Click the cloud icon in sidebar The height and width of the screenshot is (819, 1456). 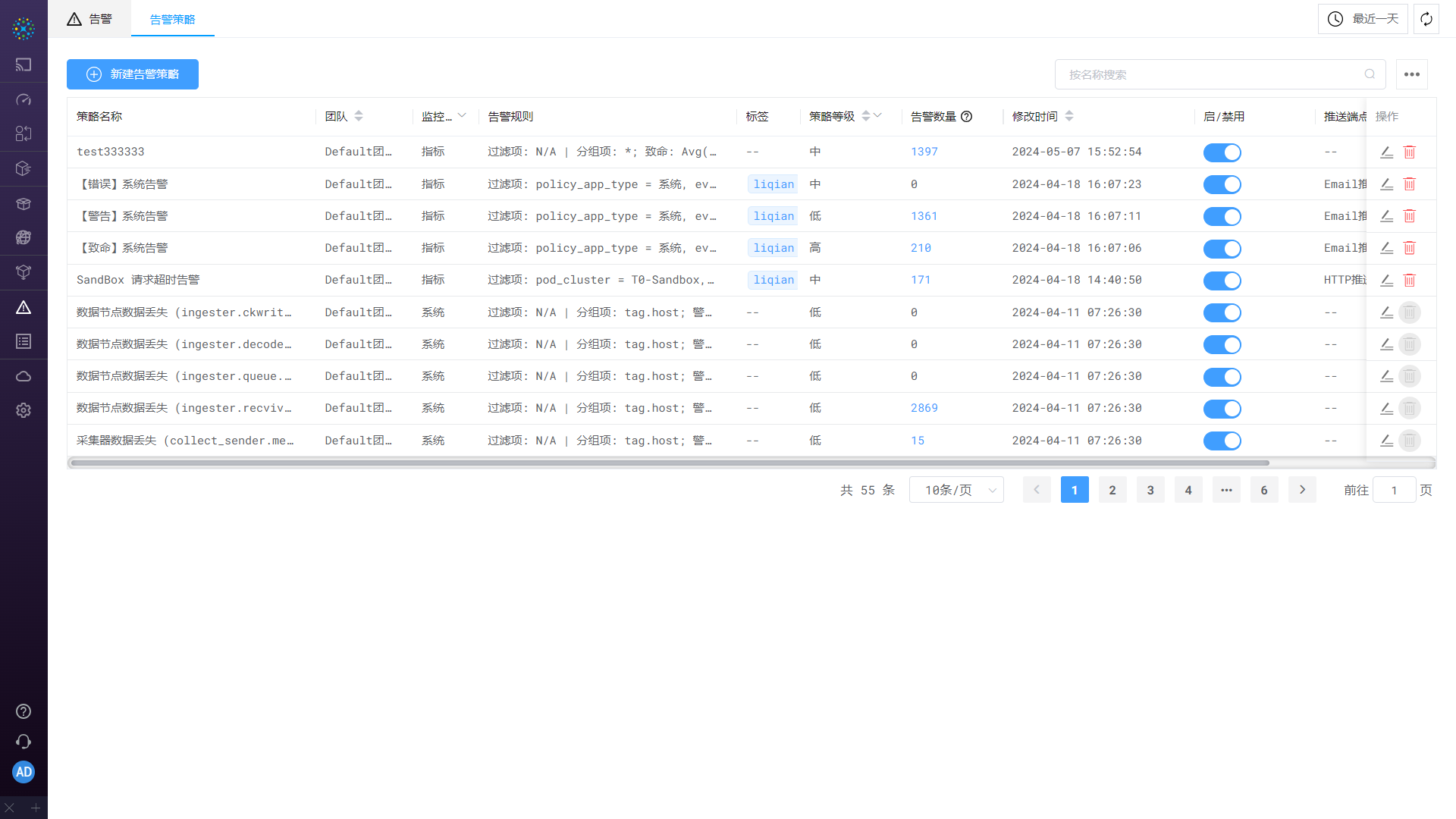[x=24, y=376]
